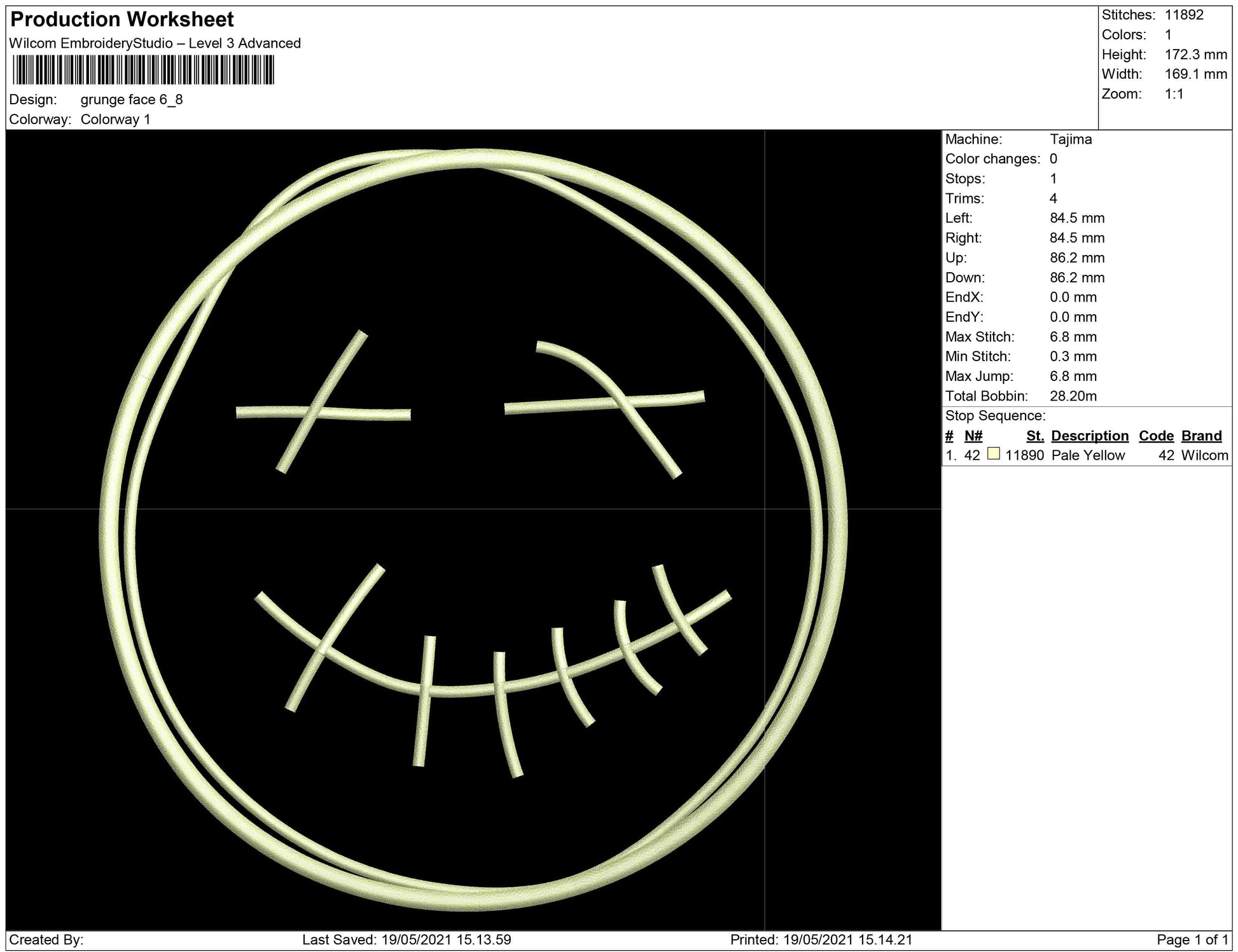Click the design name grunge face 6_8
Image resolution: width=1238 pixels, height=952 pixels.
click(132, 100)
